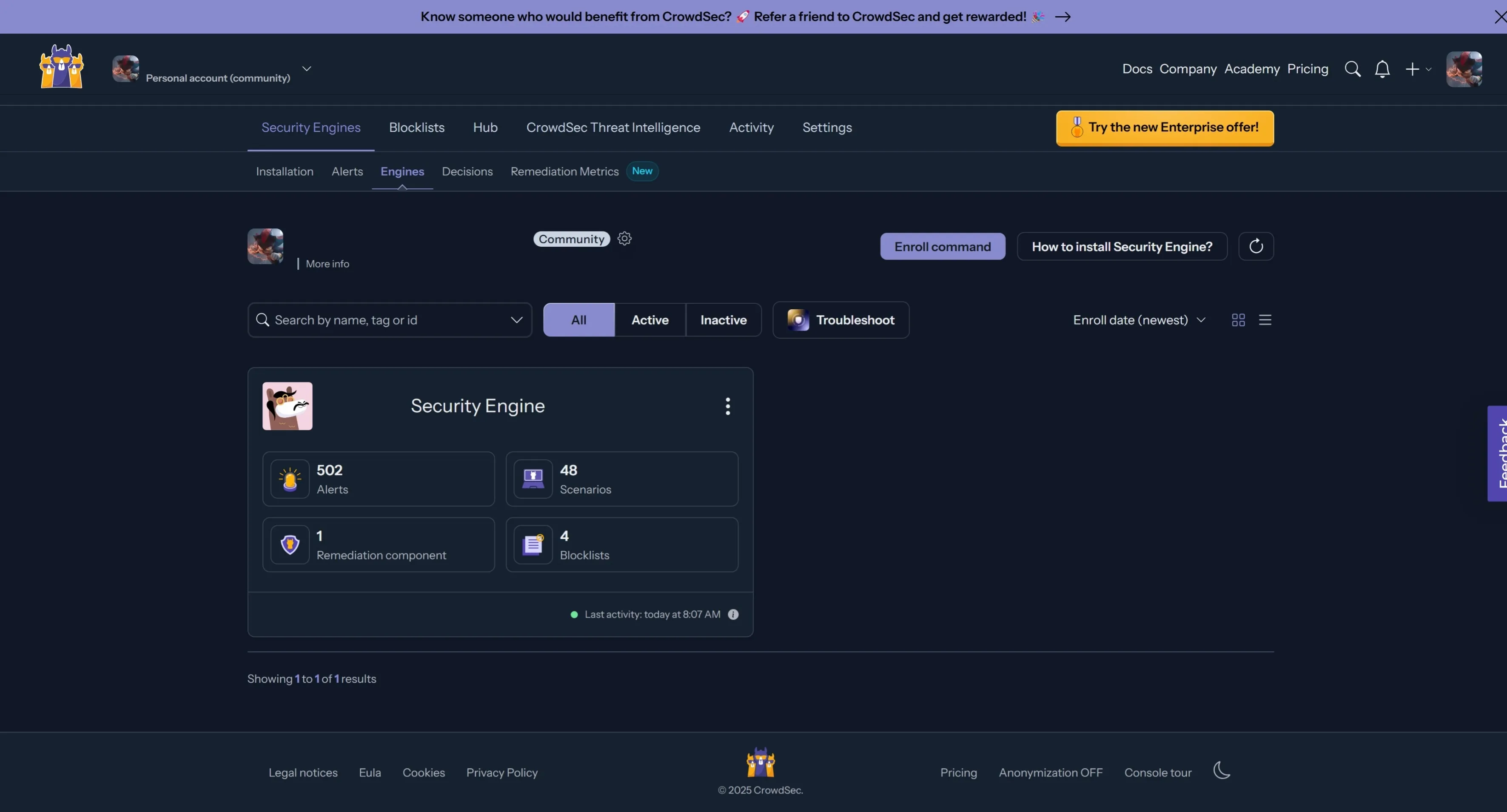The image size is (1507, 812).
Task: Click the Troubleshoot camera icon
Action: click(798, 320)
